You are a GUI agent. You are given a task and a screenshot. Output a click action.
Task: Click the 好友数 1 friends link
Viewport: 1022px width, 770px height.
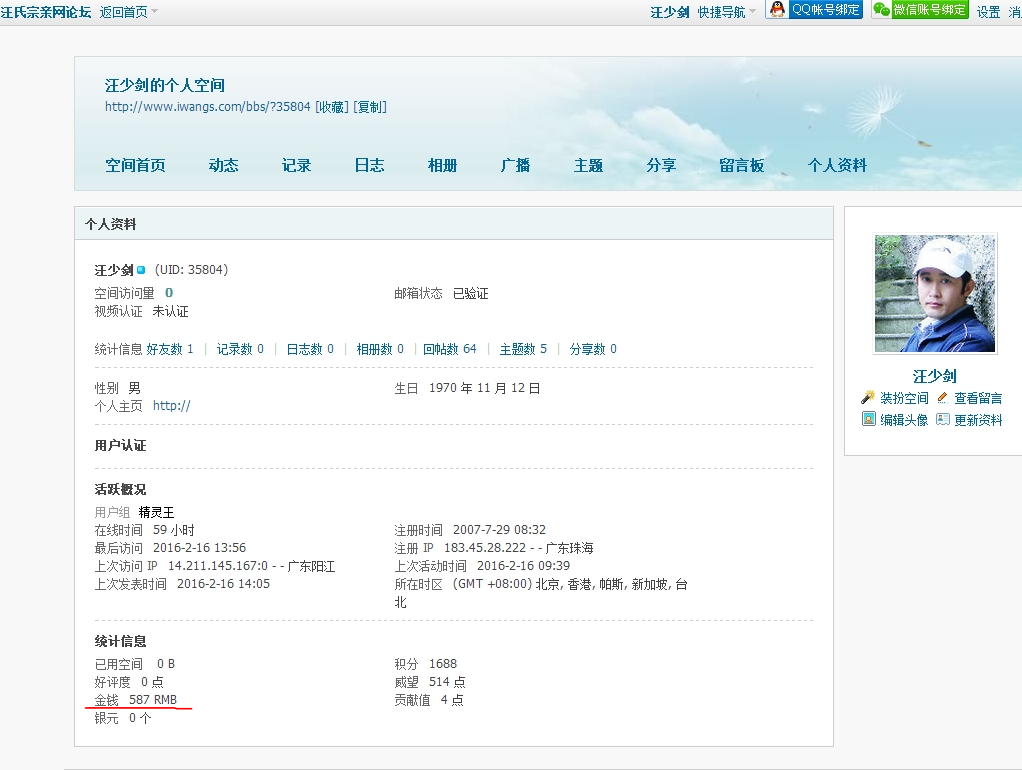pyautogui.click(x=170, y=349)
